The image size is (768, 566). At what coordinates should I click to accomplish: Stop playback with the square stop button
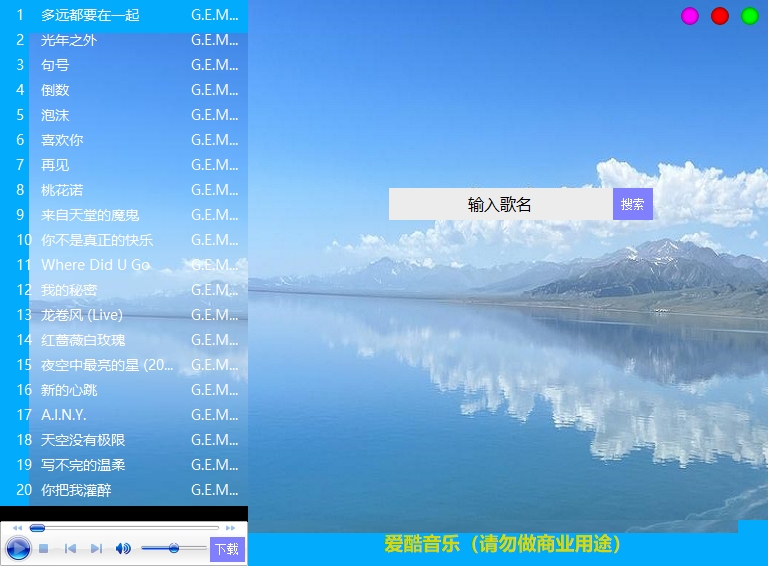click(44, 549)
